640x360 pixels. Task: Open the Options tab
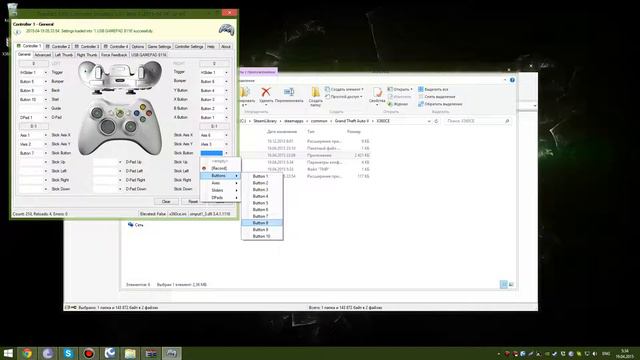(x=138, y=47)
